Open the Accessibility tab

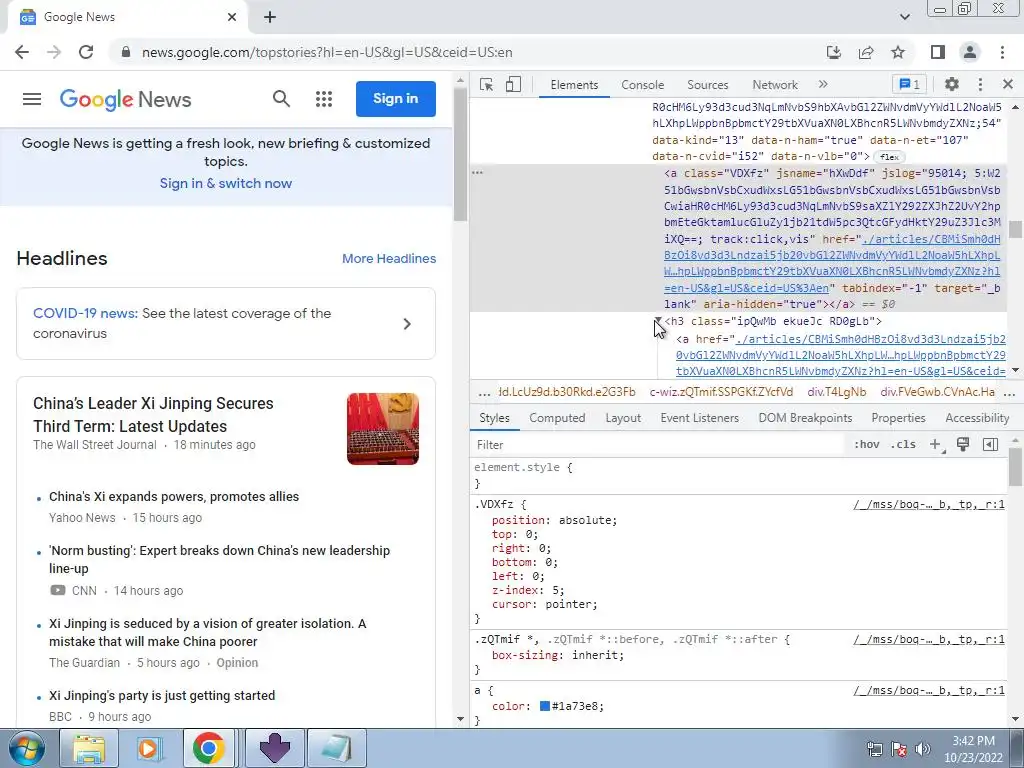point(977,418)
